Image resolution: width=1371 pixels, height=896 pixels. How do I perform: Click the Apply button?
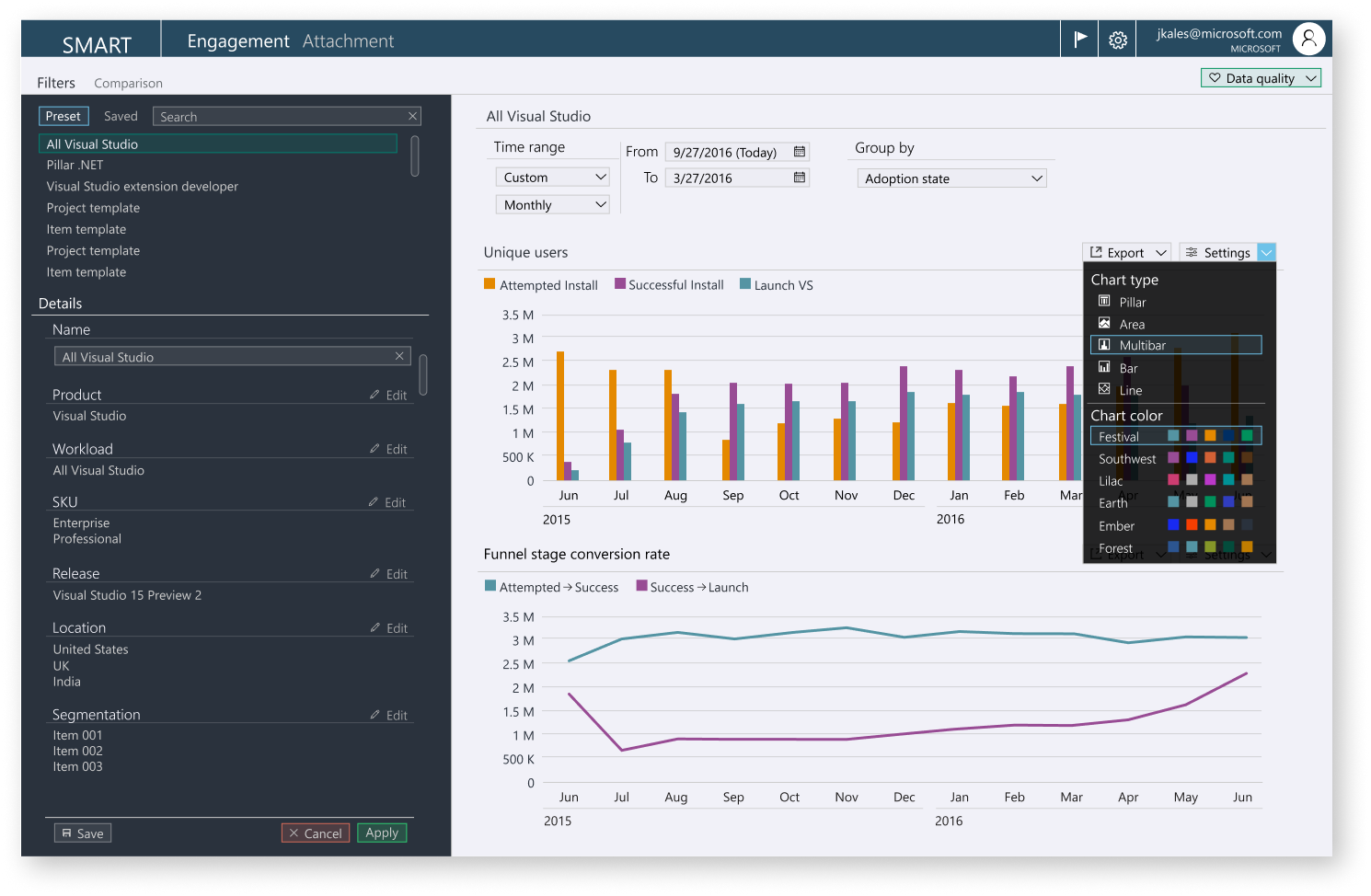pyautogui.click(x=382, y=833)
